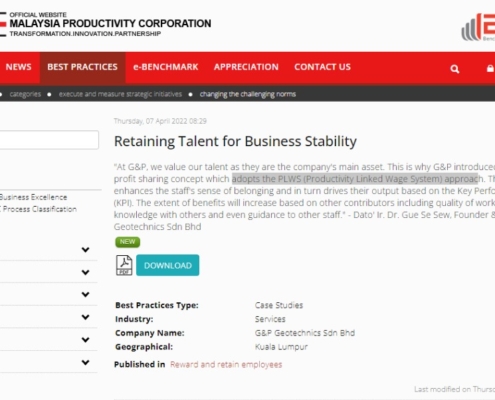Open the NEWS menu item

pos(19,67)
